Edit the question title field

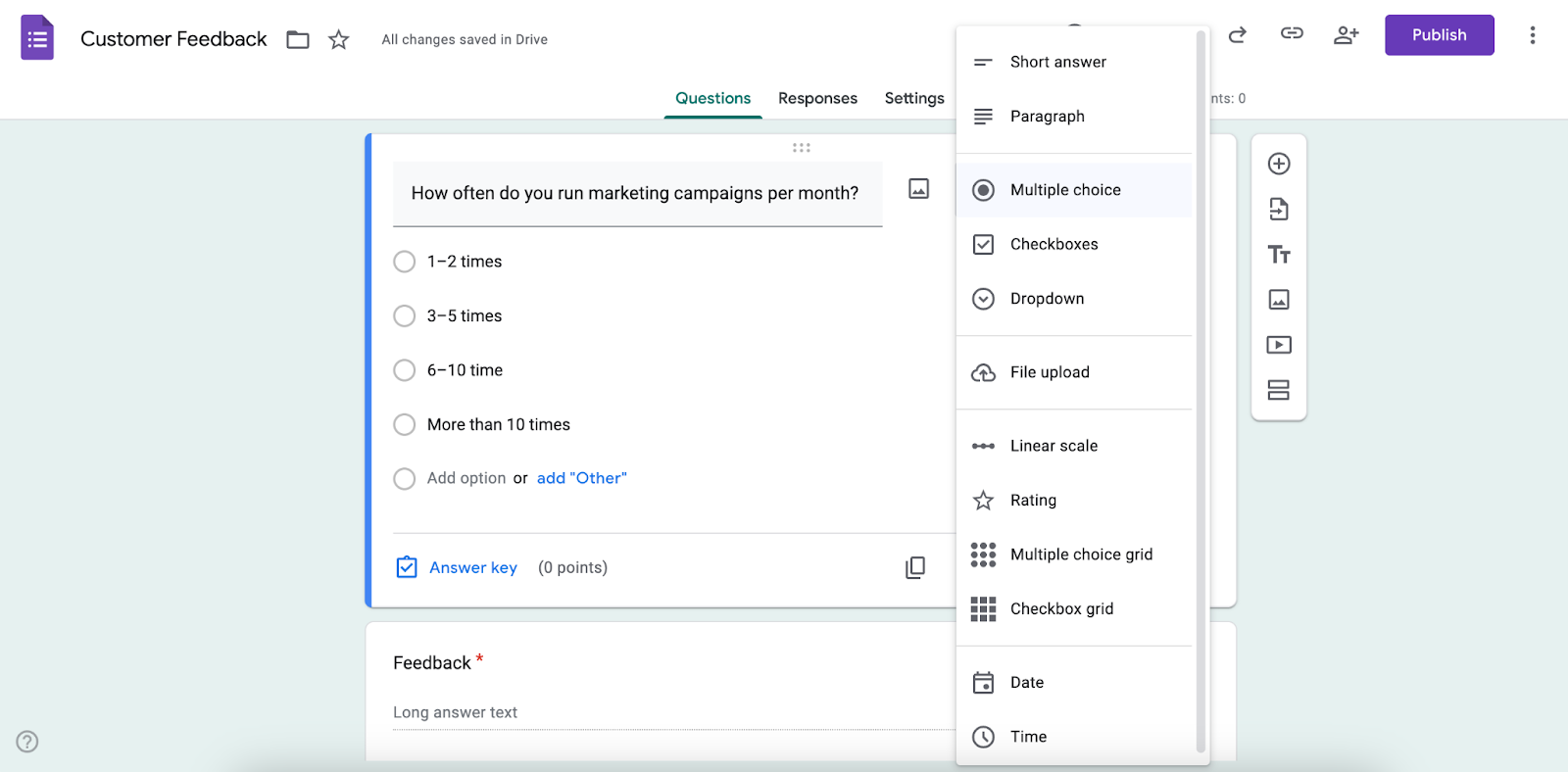pyautogui.click(x=638, y=194)
